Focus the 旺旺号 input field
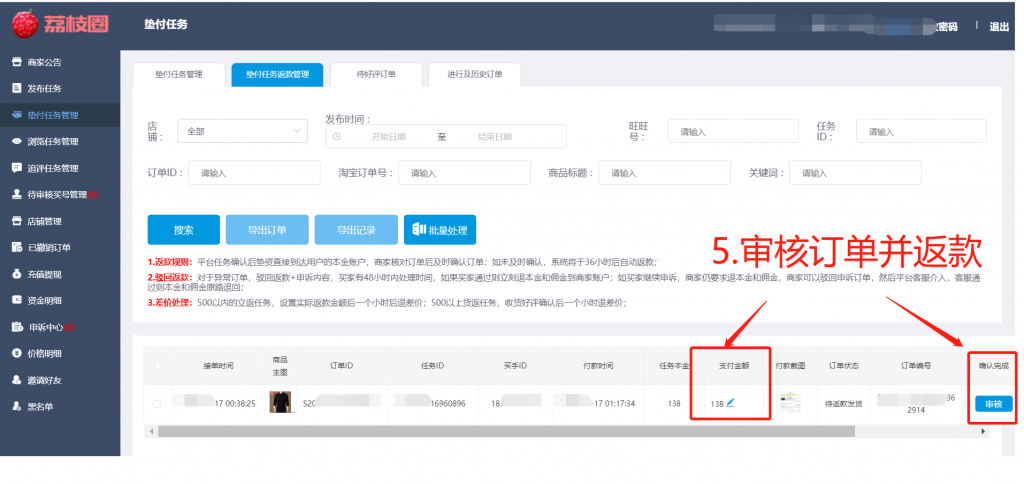Viewport: 1024px width, 484px height. click(733, 131)
